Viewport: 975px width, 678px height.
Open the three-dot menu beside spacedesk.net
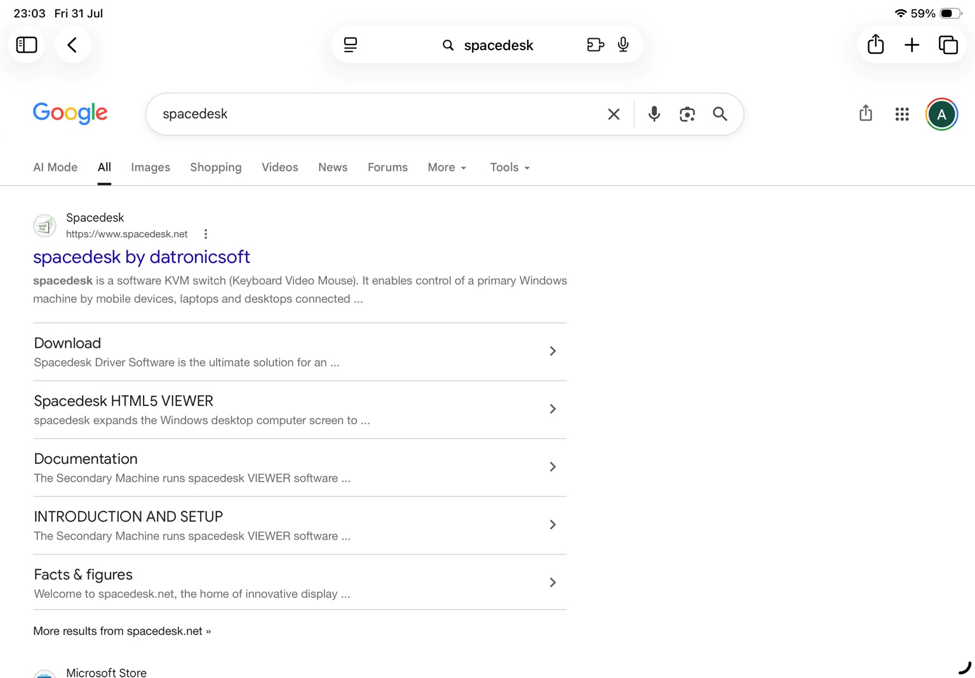[206, 234]
